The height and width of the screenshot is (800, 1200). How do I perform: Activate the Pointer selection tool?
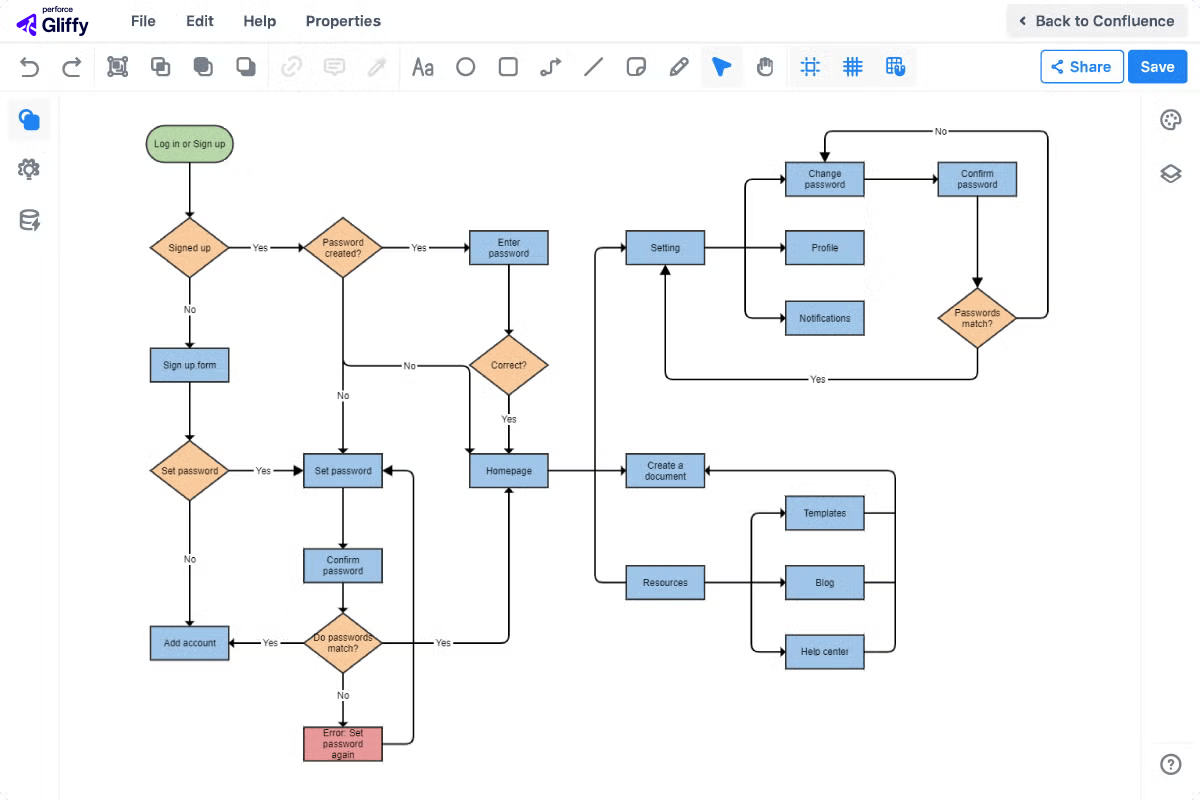[x=722, y=67]
